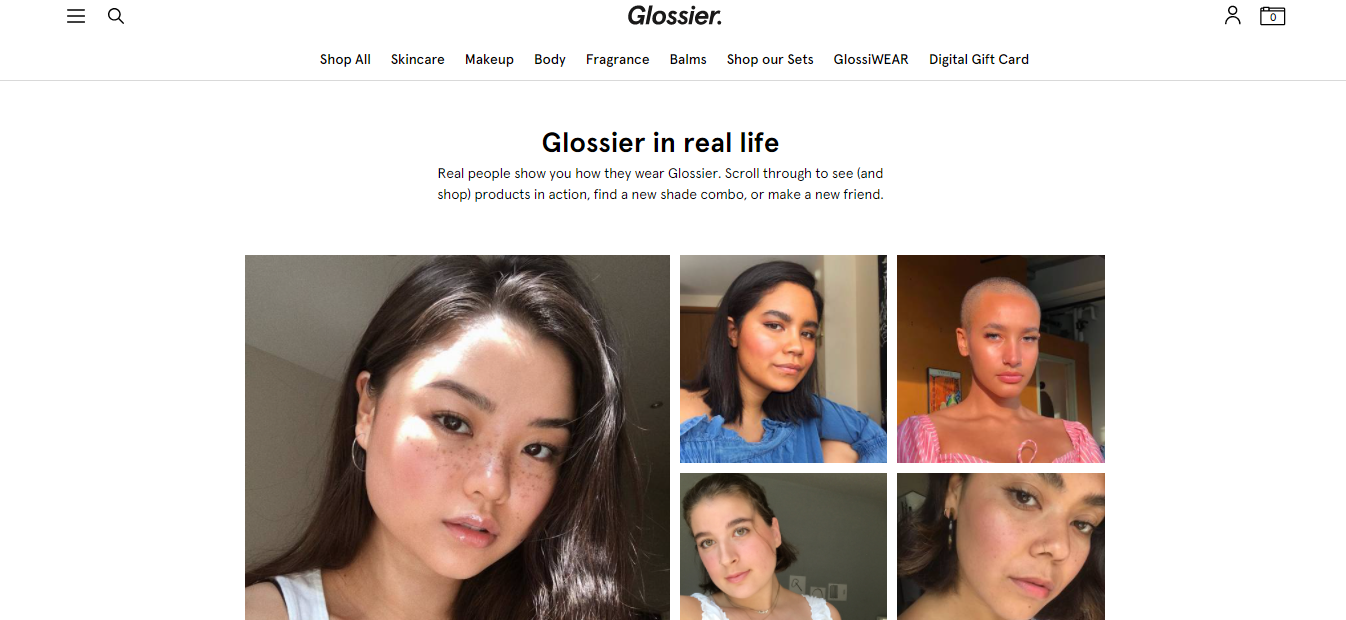Open the hamburger menu icon

point(76,16)
